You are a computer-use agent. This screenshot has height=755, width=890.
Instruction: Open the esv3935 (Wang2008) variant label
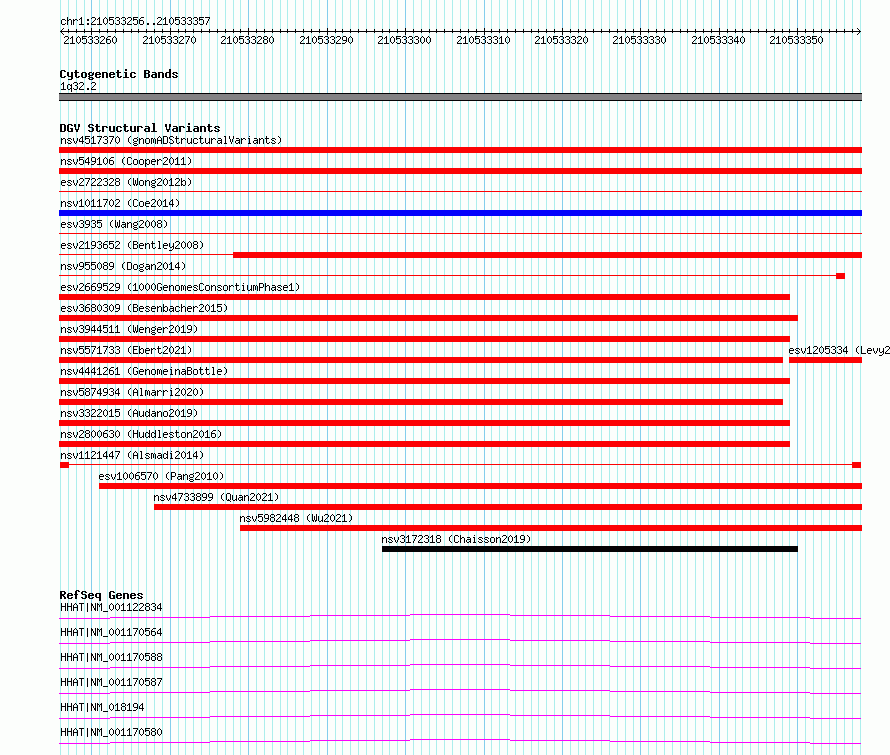click(114, 224)
